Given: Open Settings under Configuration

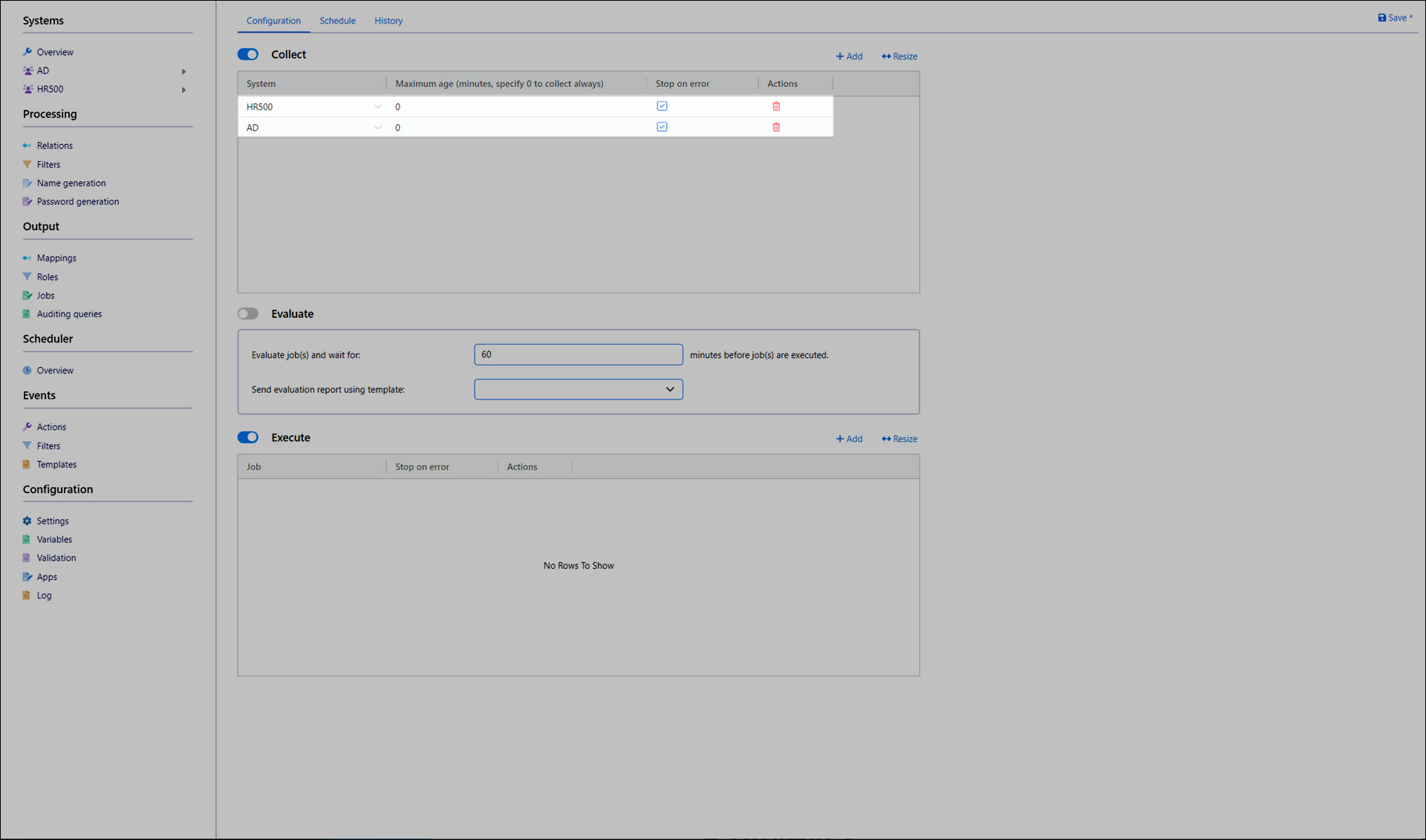Looking at the screenshot, I should [52, 521].
